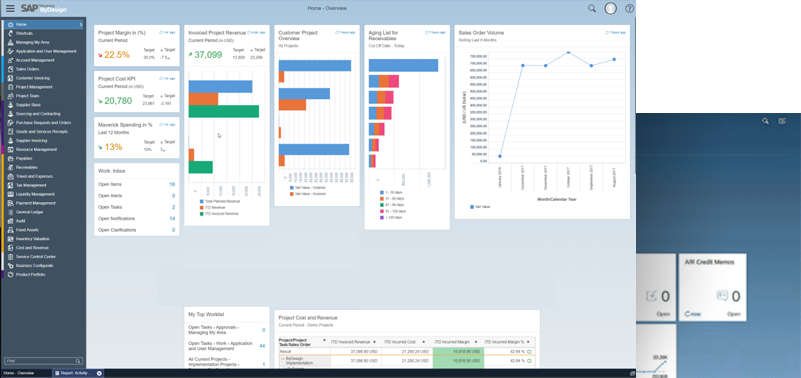Open ITD Invoiced Revenue column dropdown
This screenshot has height=378, width=801.
(x=375, y=341)
